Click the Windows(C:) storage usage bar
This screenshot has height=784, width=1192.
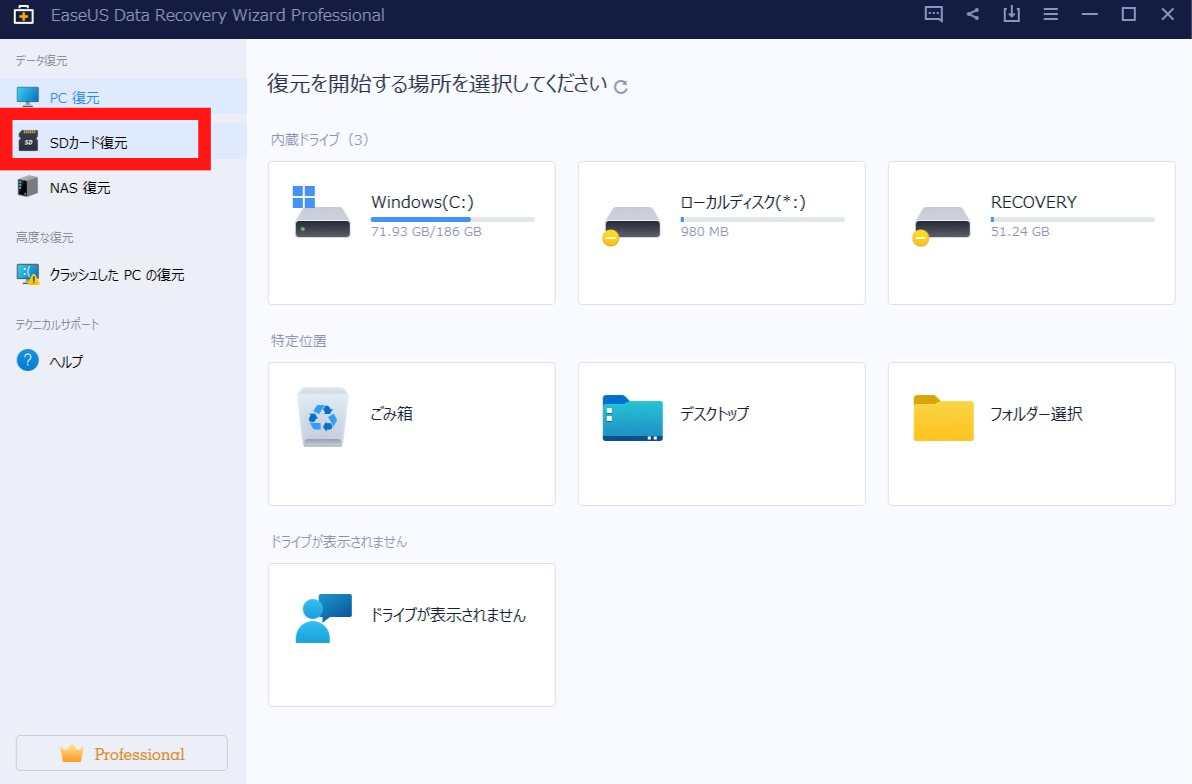coord(452,219)
